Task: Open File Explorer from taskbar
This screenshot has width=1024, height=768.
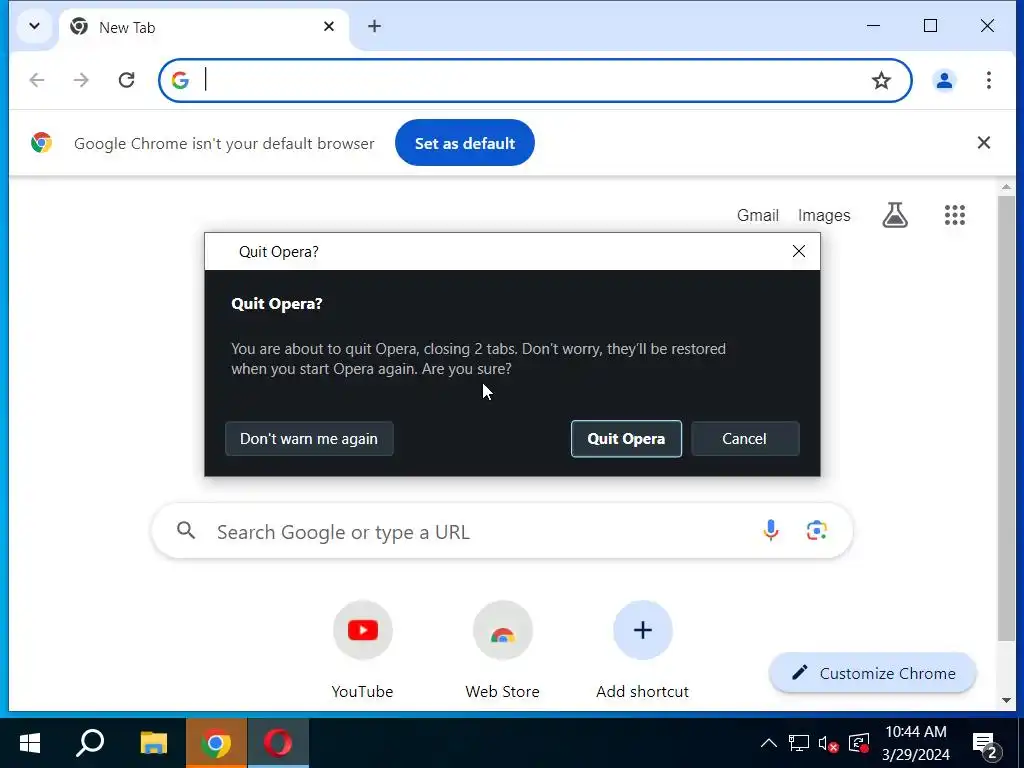Action: point(154,743)
